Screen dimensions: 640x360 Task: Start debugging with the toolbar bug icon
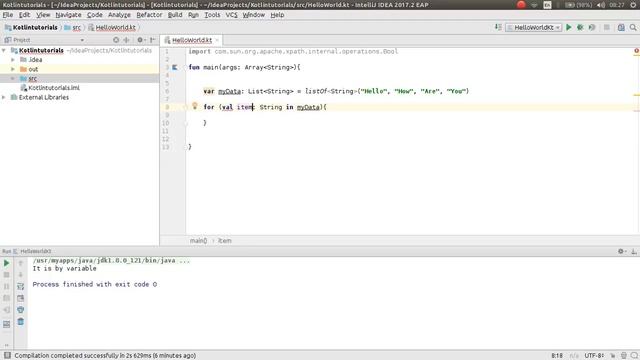click(580, 27)
